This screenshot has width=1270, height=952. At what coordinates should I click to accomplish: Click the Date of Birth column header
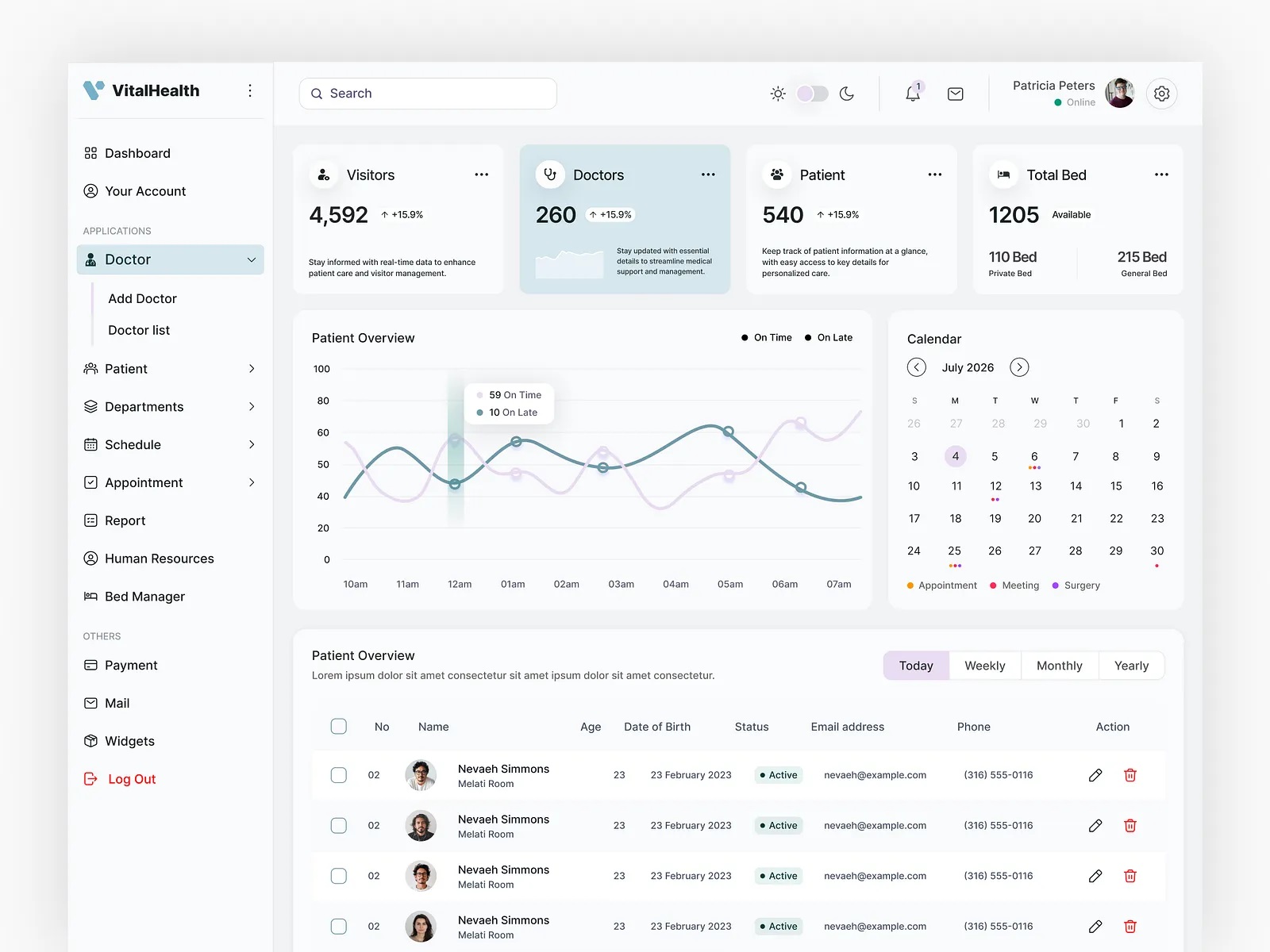[x=657, y=727]
